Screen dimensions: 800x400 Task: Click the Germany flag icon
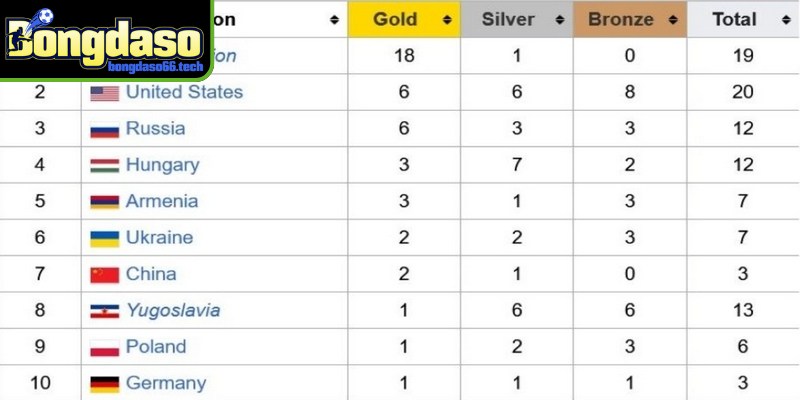(104, 384)
